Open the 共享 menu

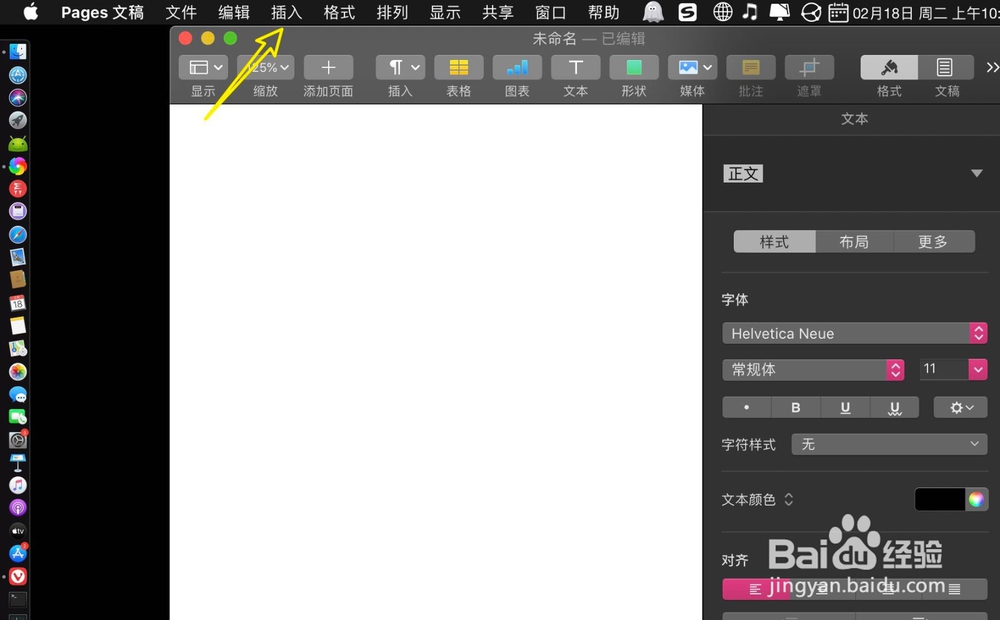point(497,12)
